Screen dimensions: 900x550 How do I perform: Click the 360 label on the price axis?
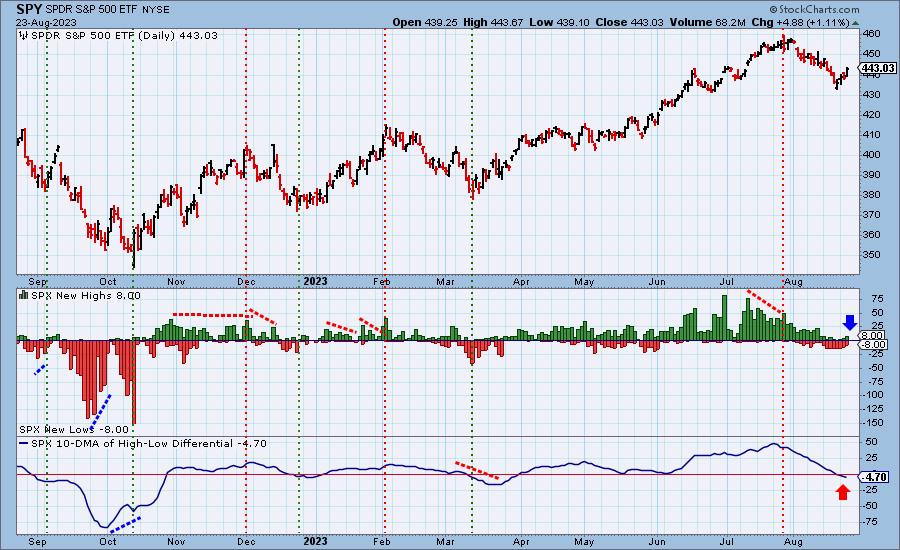pyautogui.click(x=871, y=234)
